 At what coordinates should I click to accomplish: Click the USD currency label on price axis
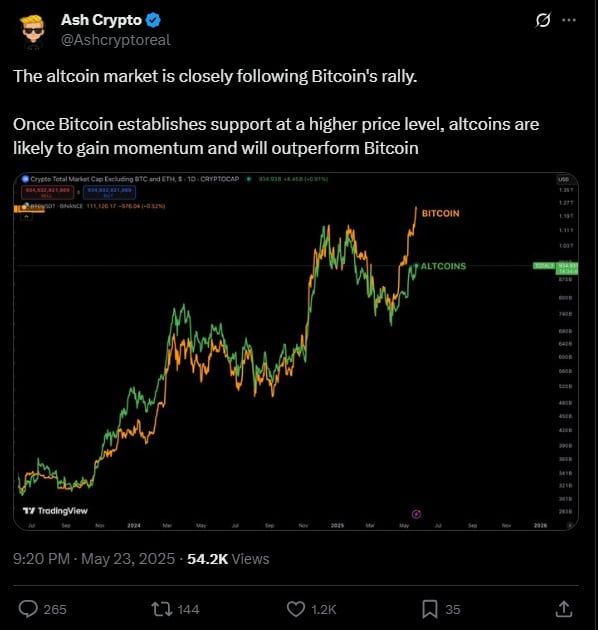[563, 179]
